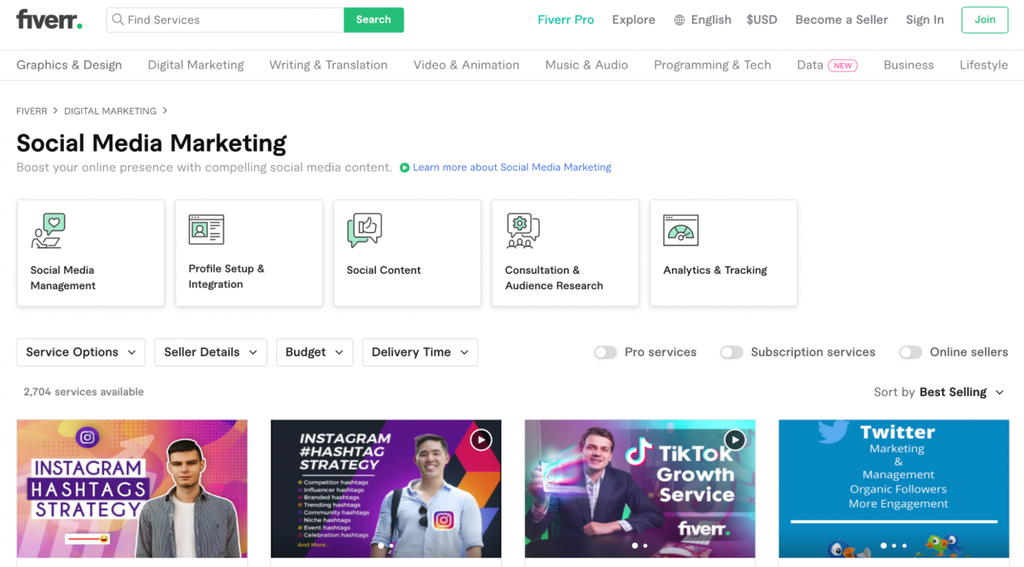The height and width of the screenshot is (567, 1024).
Task: Click the Twitter bird on Twitter gig
Action: click(x=833, y=431)
